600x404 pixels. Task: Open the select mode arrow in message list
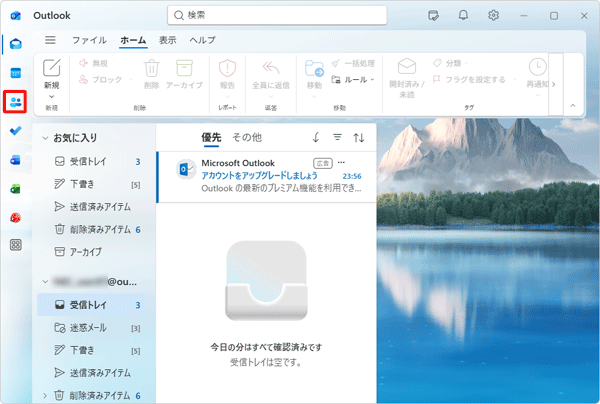(316, 137)
